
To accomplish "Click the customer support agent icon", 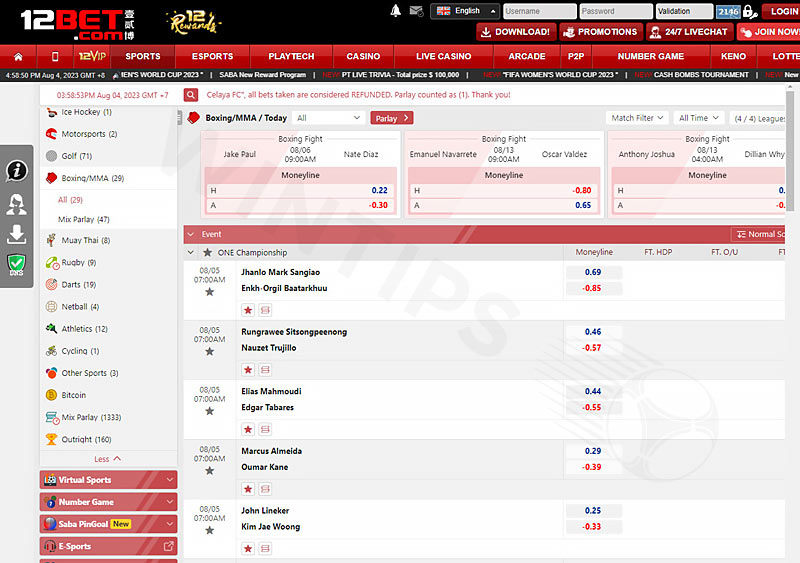I will [x=16, y=204].
